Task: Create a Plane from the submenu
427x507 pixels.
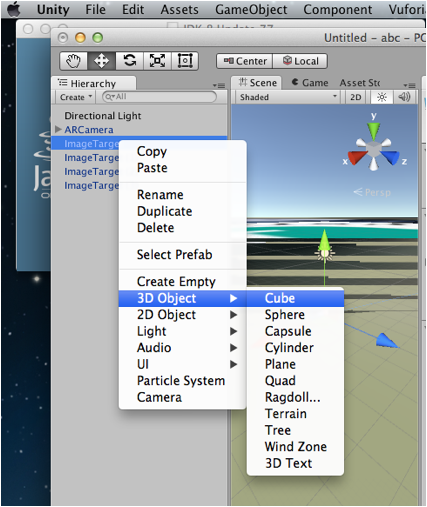Action: click(x=295, y=364)
